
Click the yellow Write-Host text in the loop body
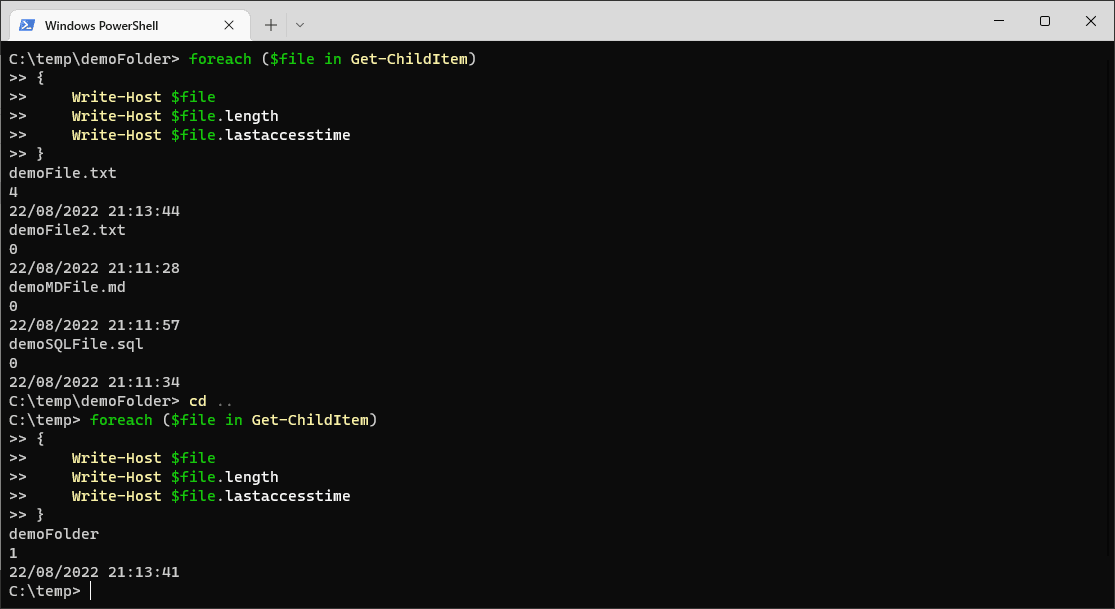click(116, 96)
